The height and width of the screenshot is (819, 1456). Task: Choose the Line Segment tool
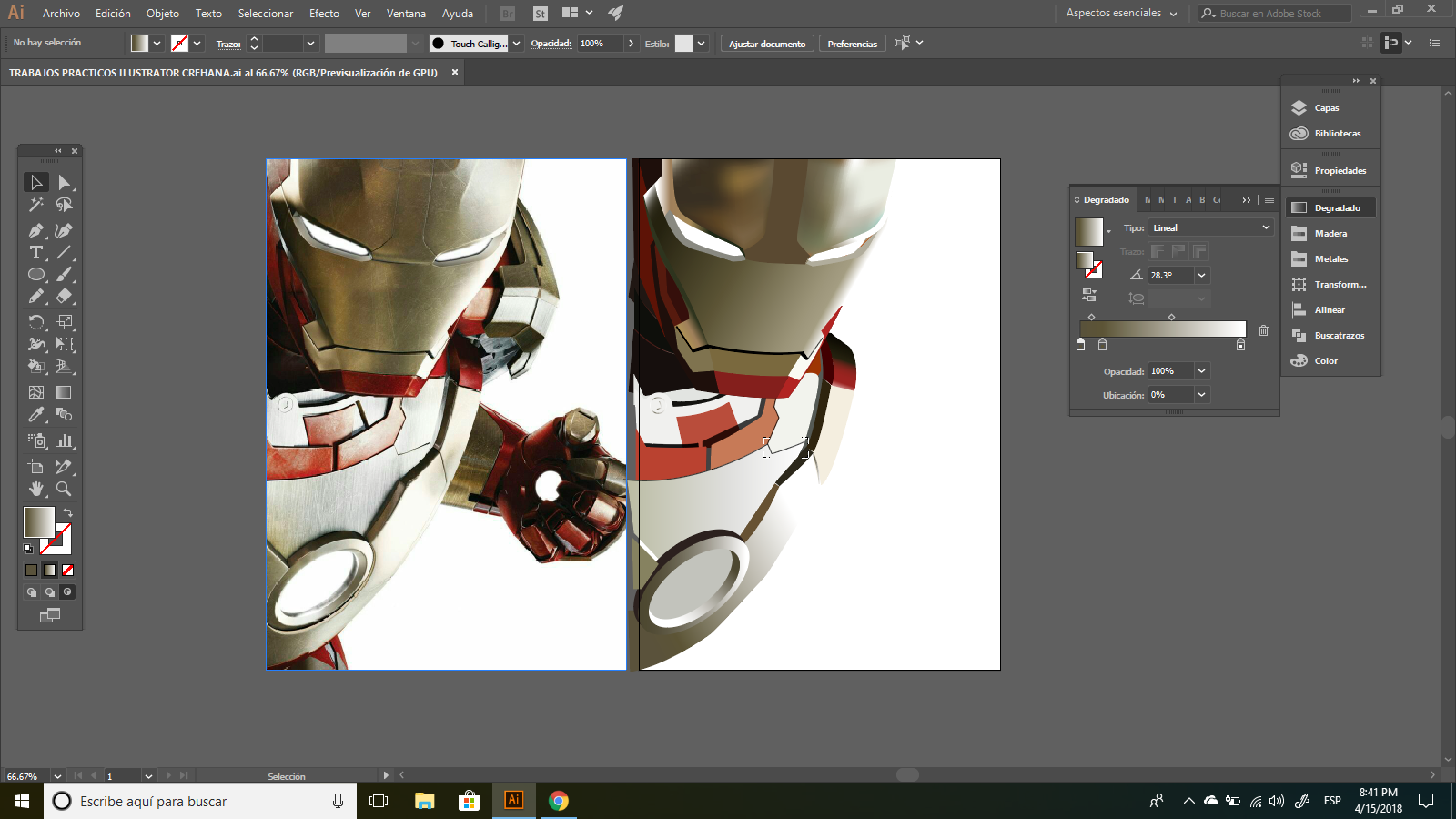[64, 252]
